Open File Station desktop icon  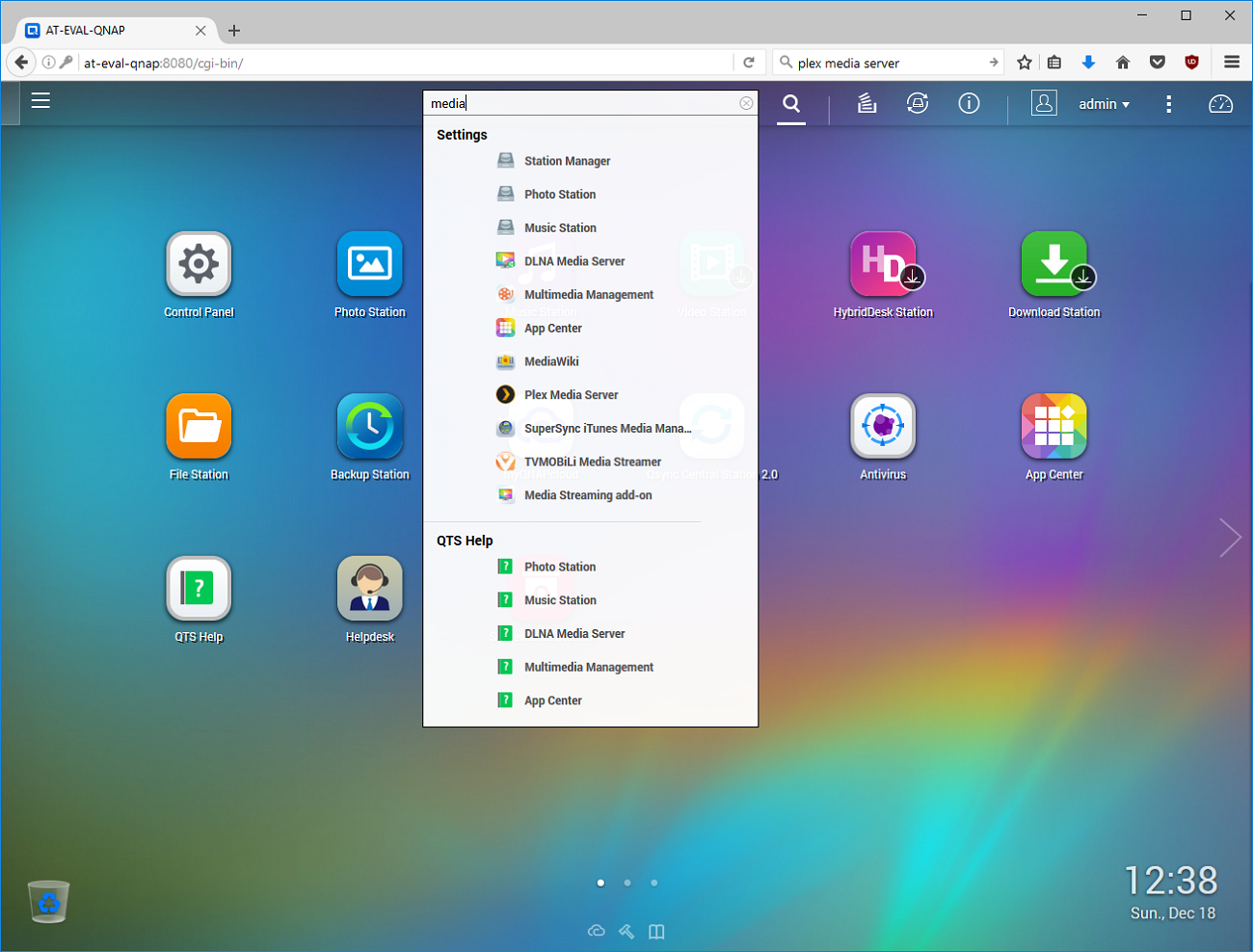pyautogui.click(x=199, y=426)
